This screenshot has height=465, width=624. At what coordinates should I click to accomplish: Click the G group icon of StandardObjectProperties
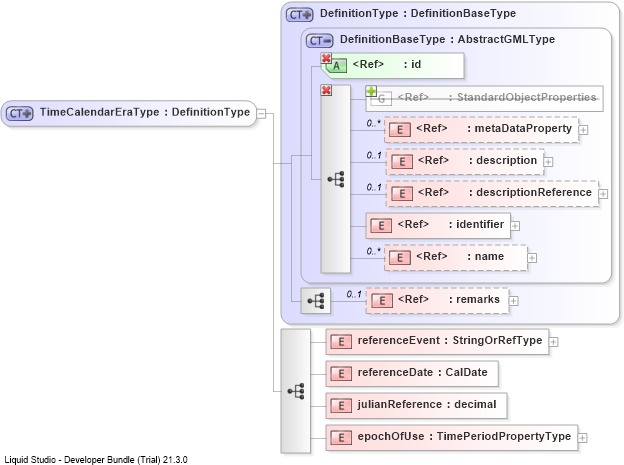381,98
